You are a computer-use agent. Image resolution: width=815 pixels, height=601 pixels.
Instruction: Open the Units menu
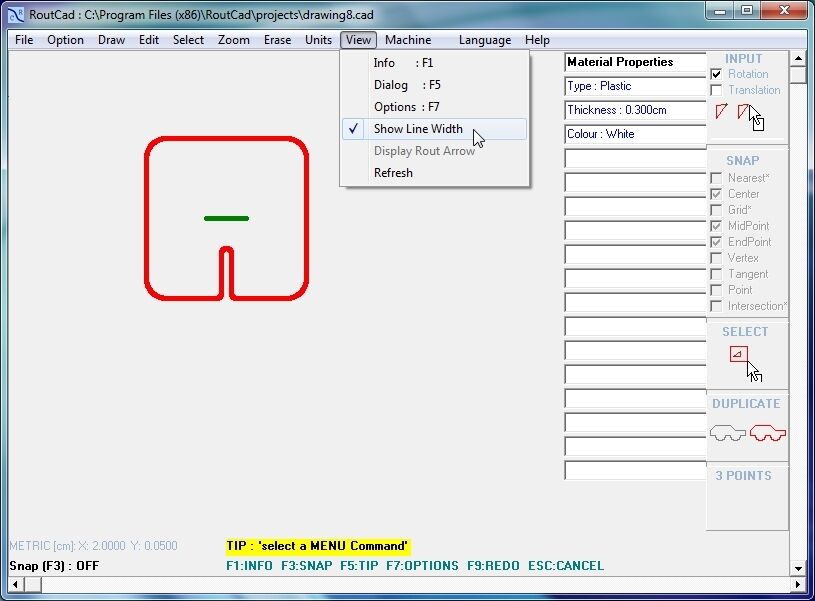318,40
